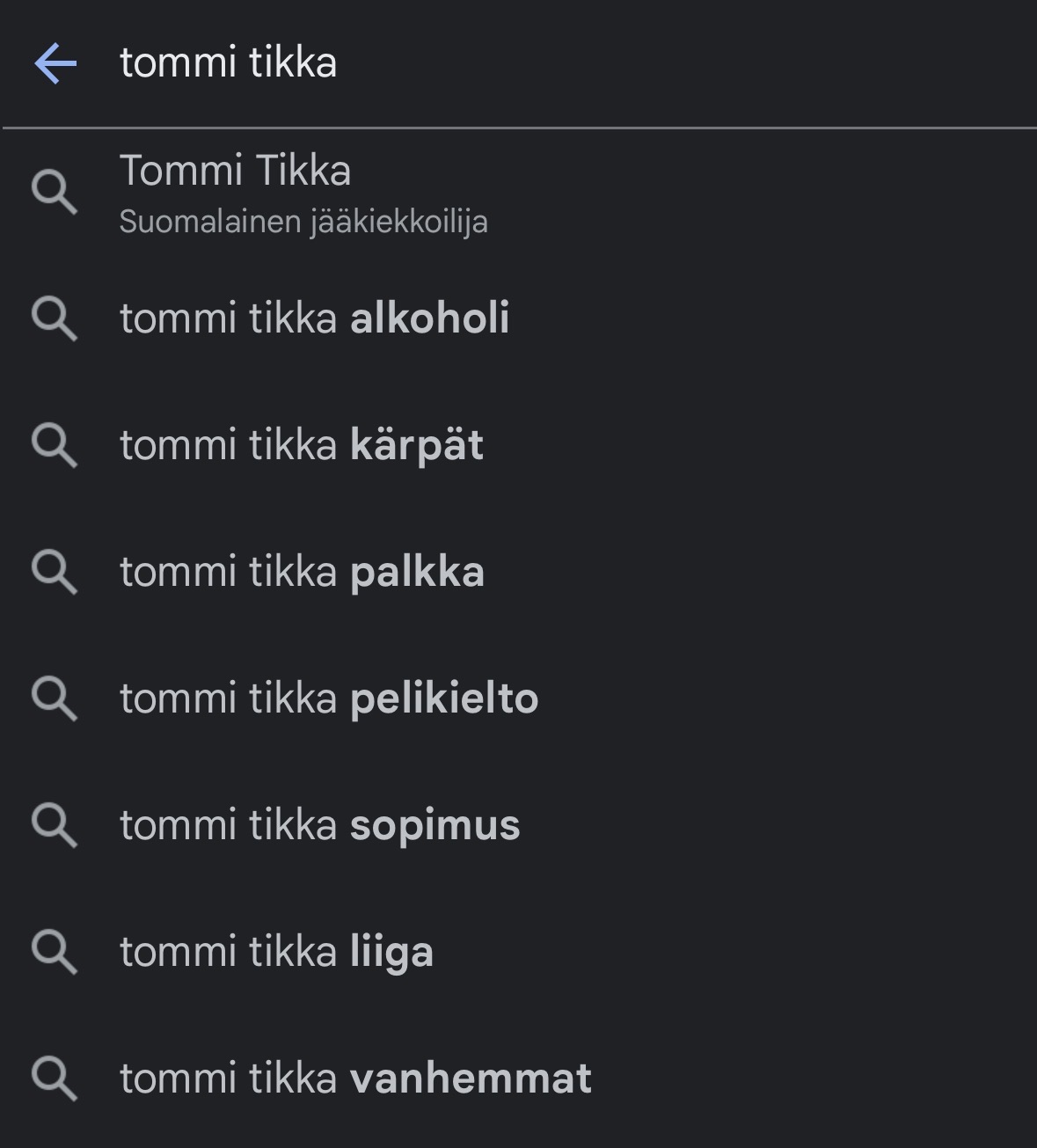
Task: Pick the 'tommi tikka pelikielto' suggestion
Action: point(329,698)
